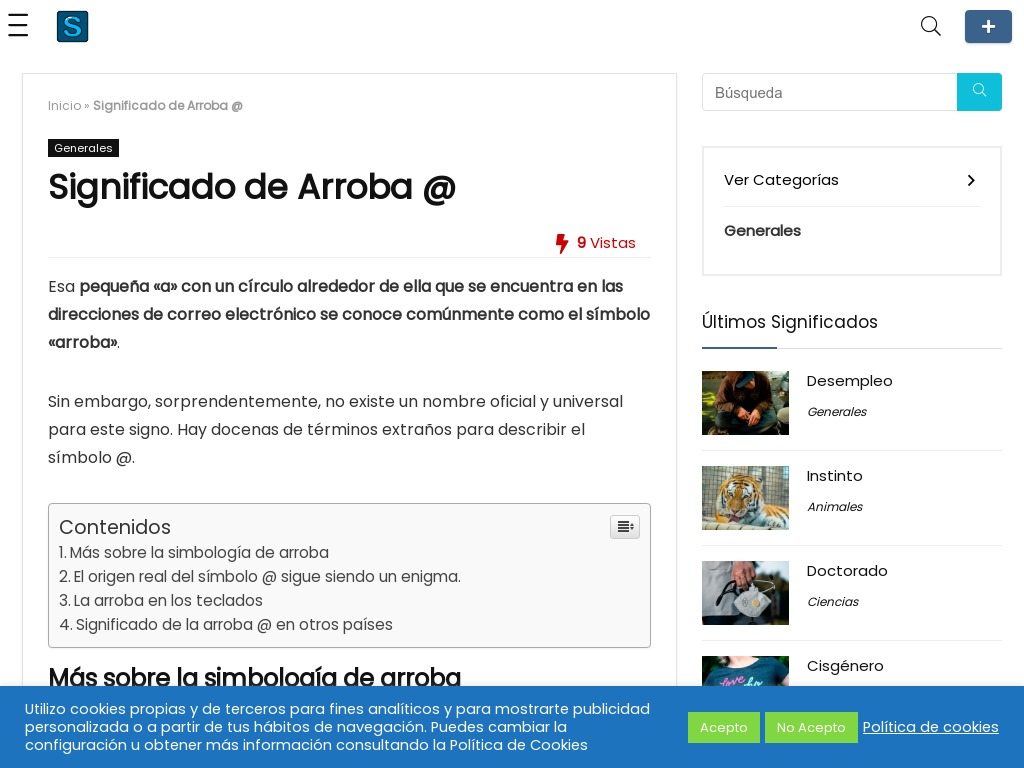This screenshot has width=1024, height=768.
Task: Click the red flame icon beside vistas counter
Action: [563, 243]
